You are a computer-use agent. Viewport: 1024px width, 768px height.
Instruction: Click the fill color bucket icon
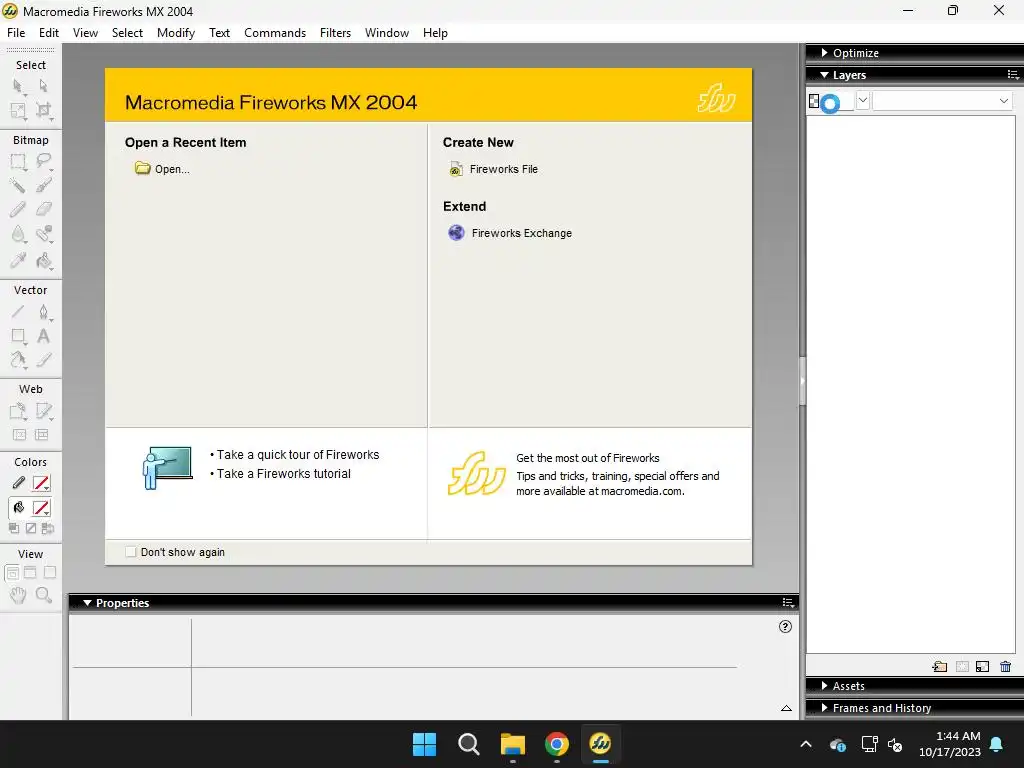[18, 508]
